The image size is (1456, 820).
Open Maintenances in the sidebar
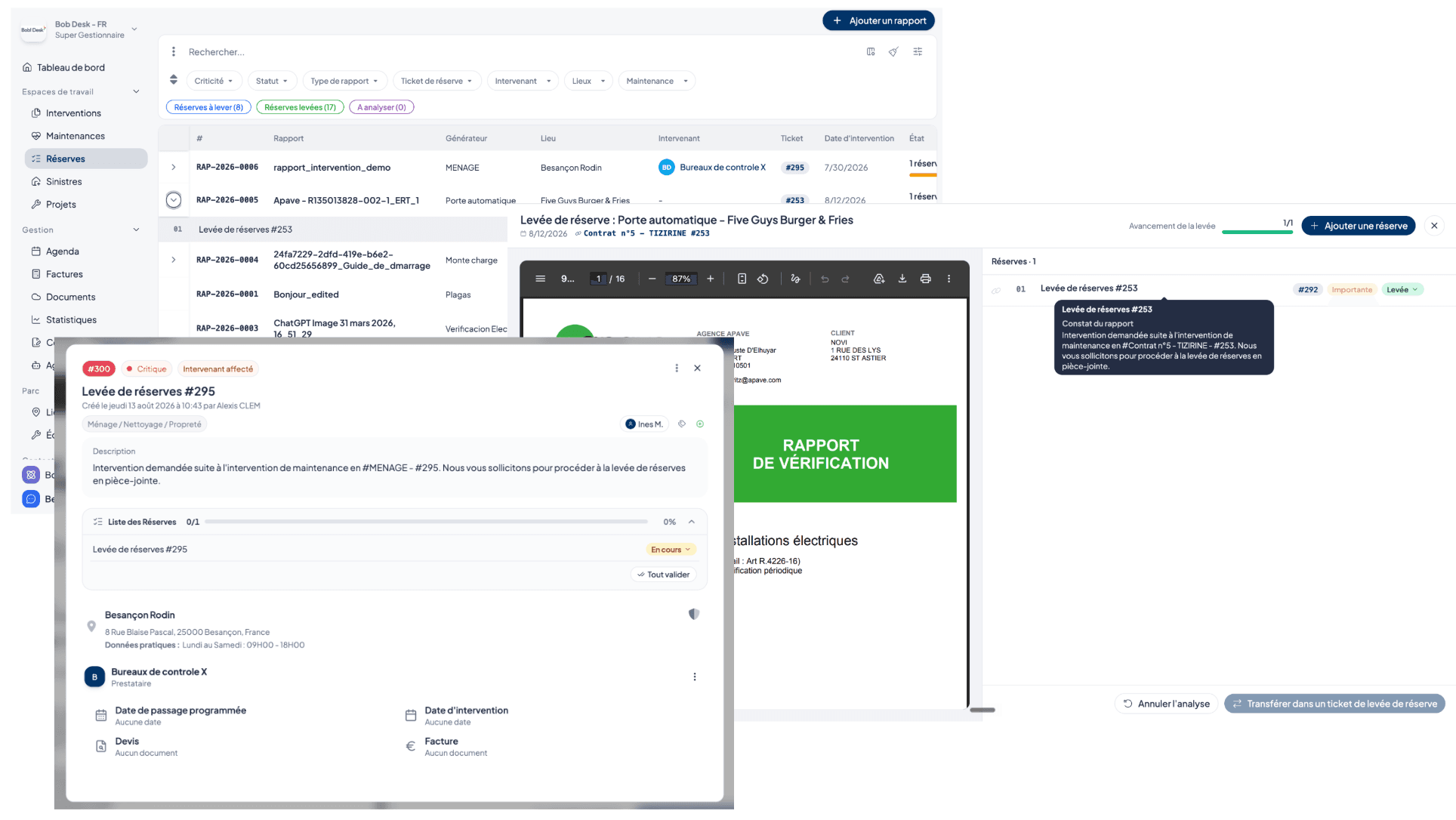pos(76,136)
